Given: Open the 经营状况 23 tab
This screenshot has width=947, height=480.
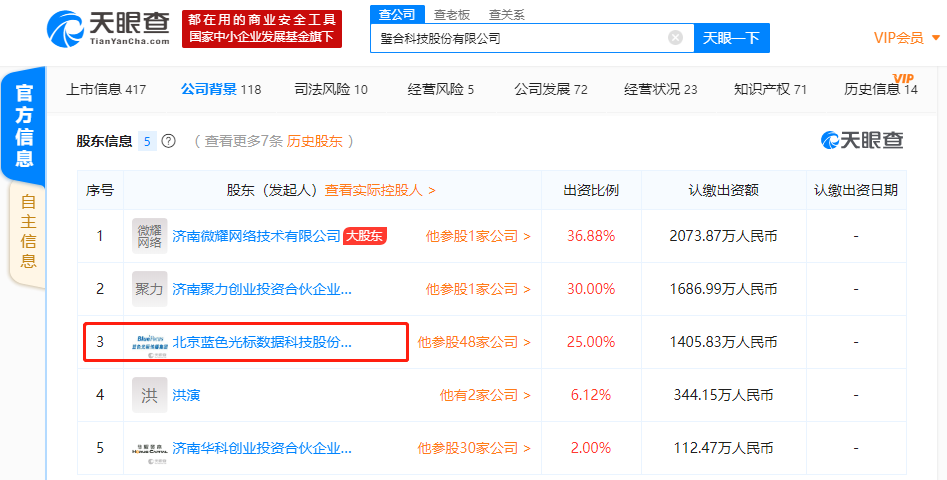Looking at the screenshot, I should pyautogui.click(x=661, y=89).
